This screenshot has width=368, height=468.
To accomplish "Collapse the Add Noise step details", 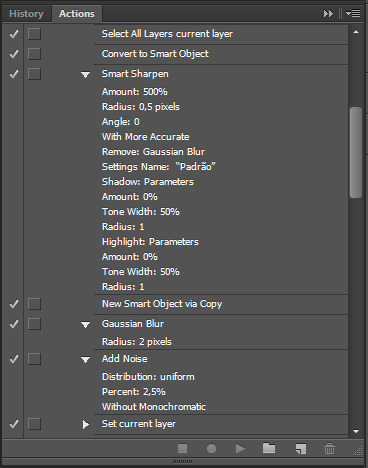I will coord(86,360).
